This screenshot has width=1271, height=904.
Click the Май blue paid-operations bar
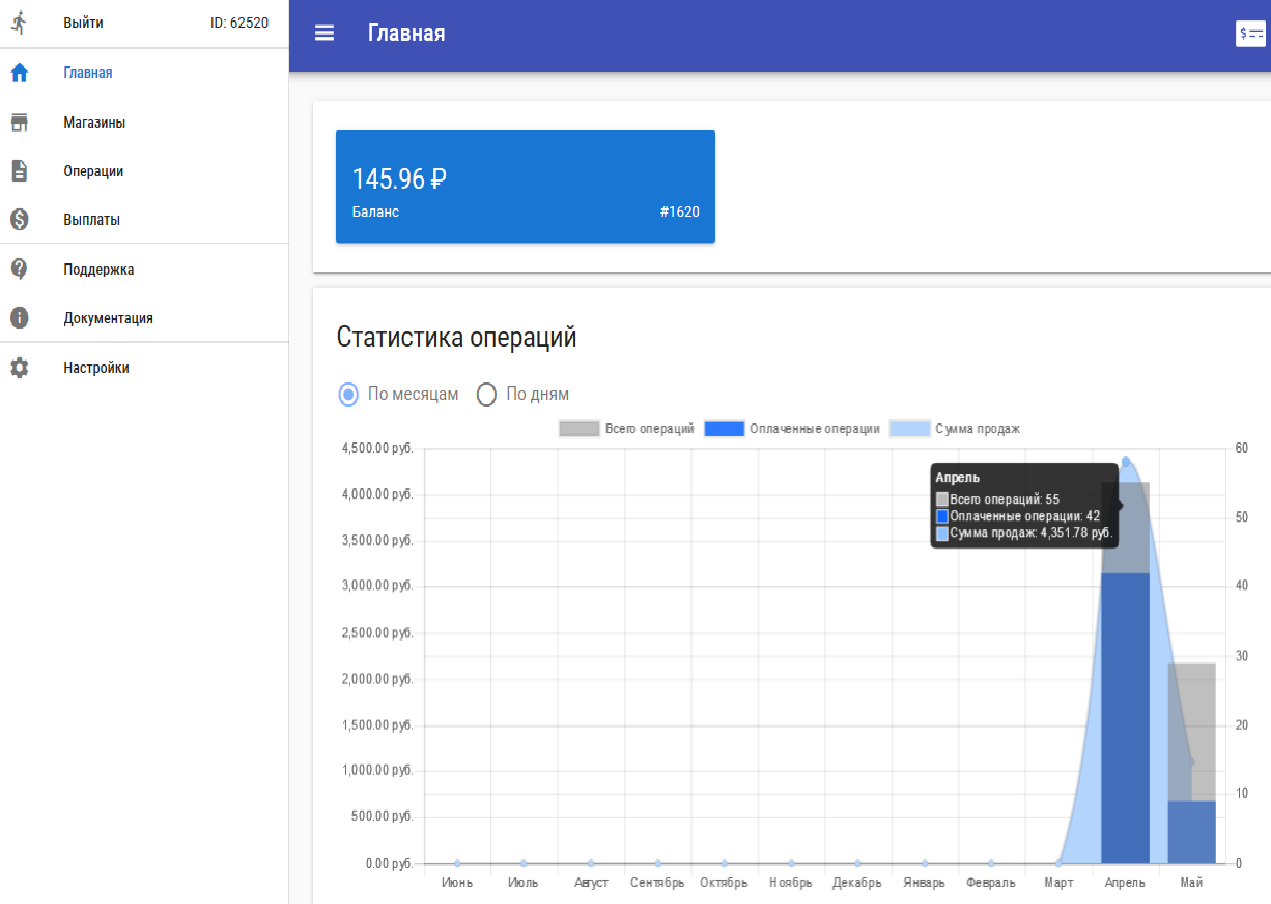pos(1191,832)
